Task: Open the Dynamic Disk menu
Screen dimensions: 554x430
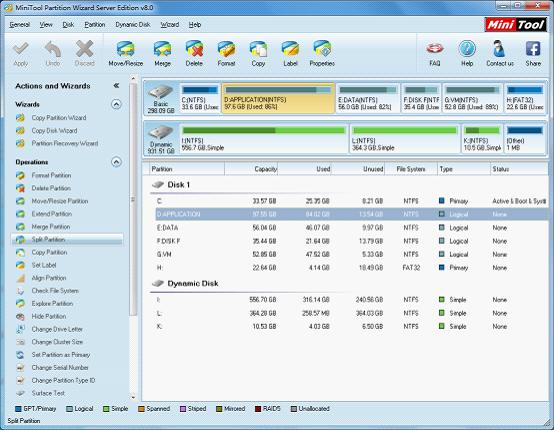Action: (x=133, y=25)
